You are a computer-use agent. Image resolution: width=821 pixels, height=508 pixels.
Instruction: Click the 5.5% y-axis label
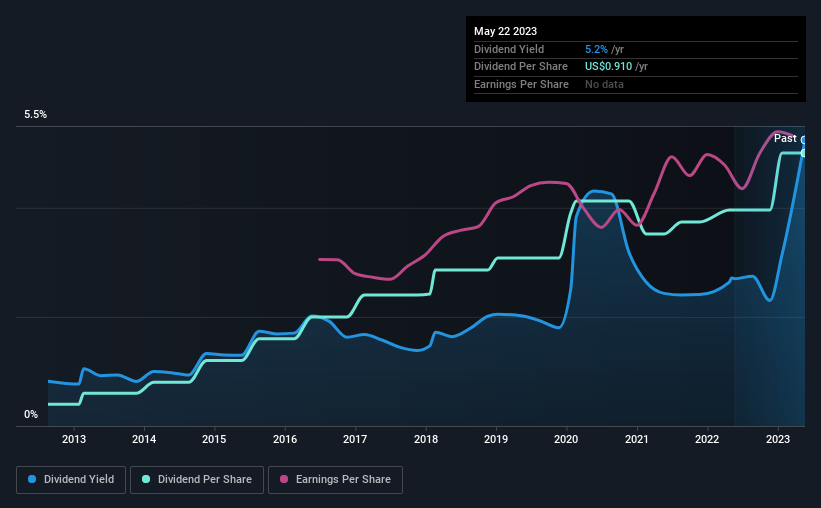point(36,115)
